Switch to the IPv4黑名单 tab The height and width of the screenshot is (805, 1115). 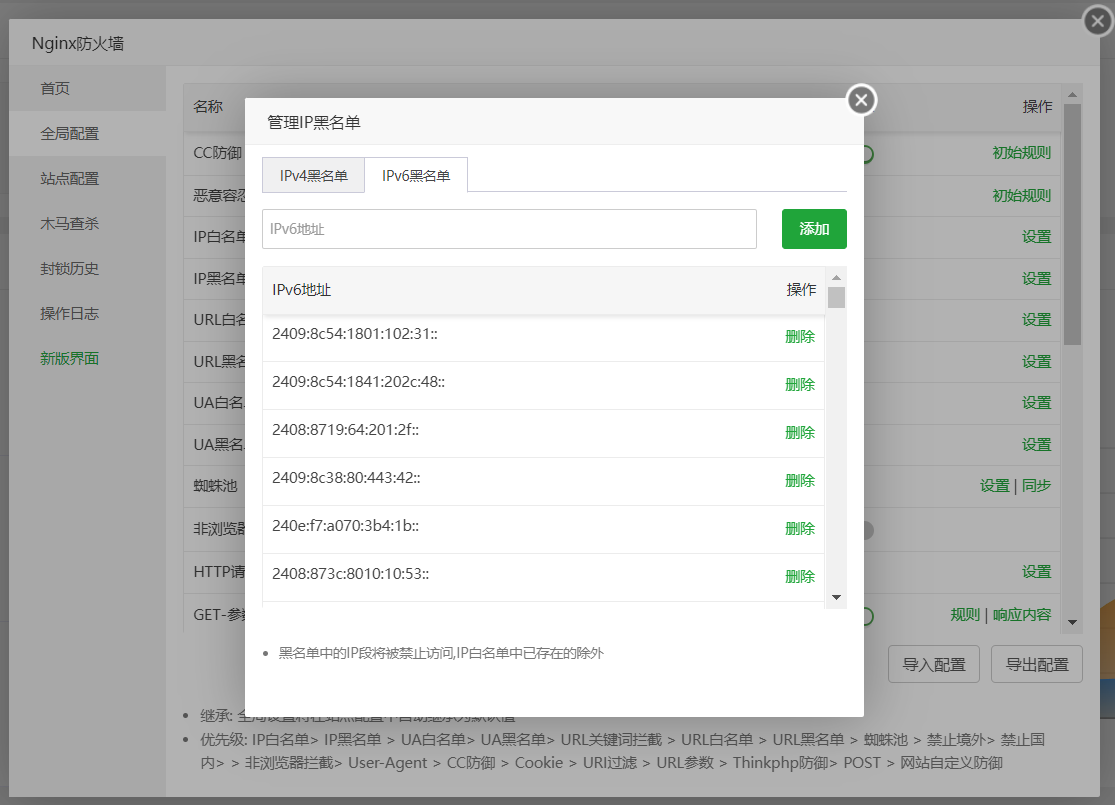coord(314,176)
